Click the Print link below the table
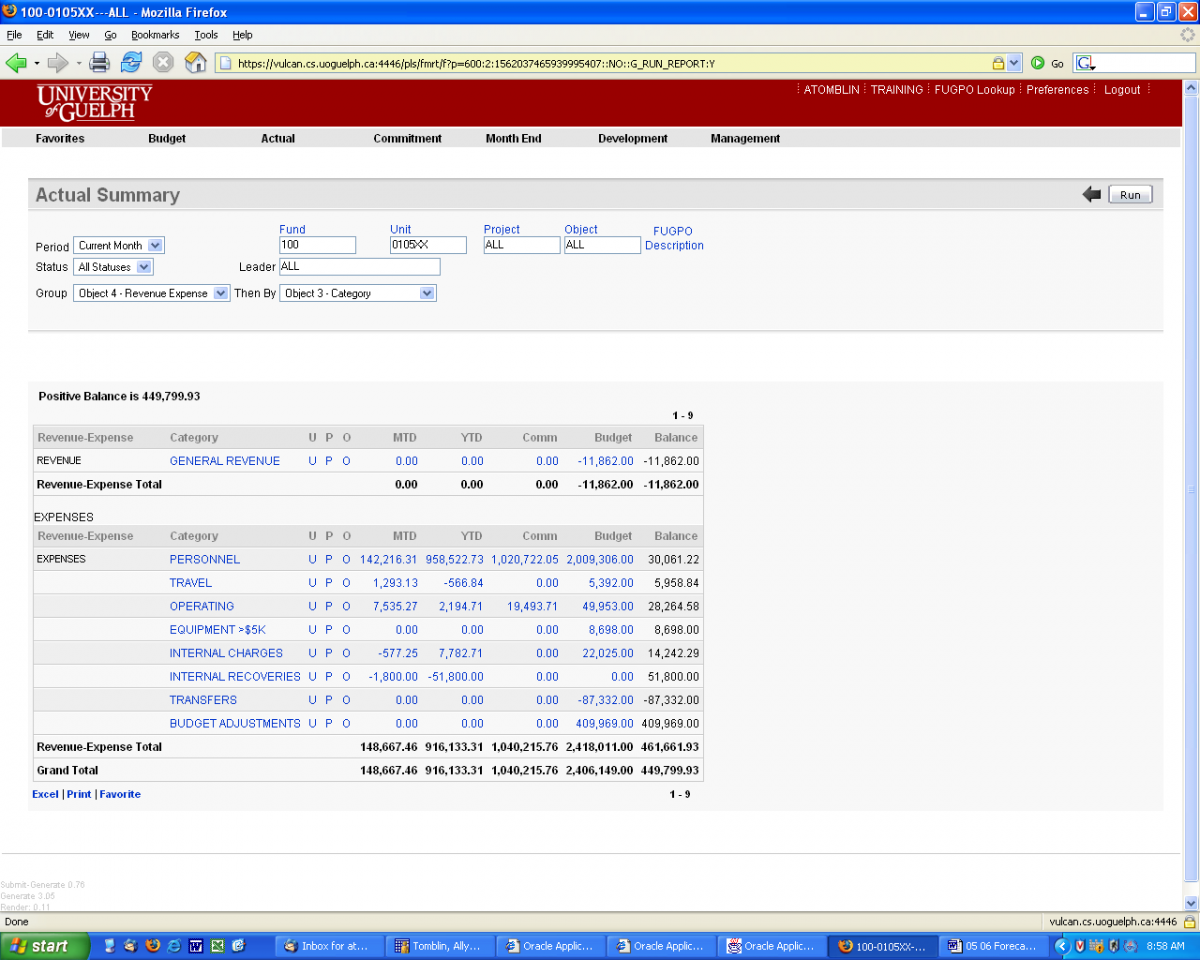The width and height of the screenshot is (1200, 960). point(79,794)
